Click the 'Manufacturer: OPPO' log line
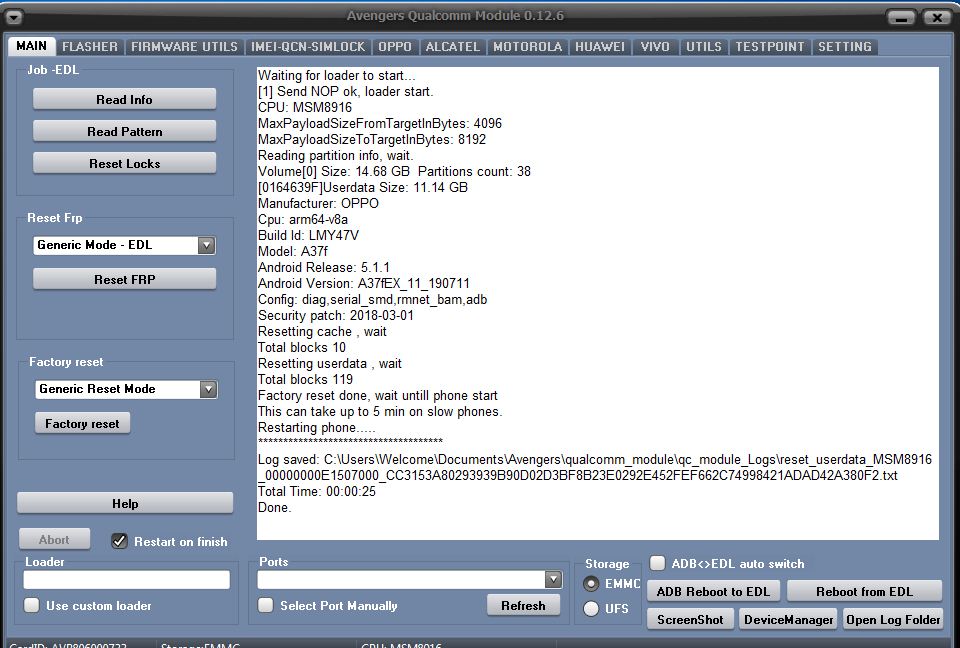Screen dimensions: 960x648 (x=318, y=203)
